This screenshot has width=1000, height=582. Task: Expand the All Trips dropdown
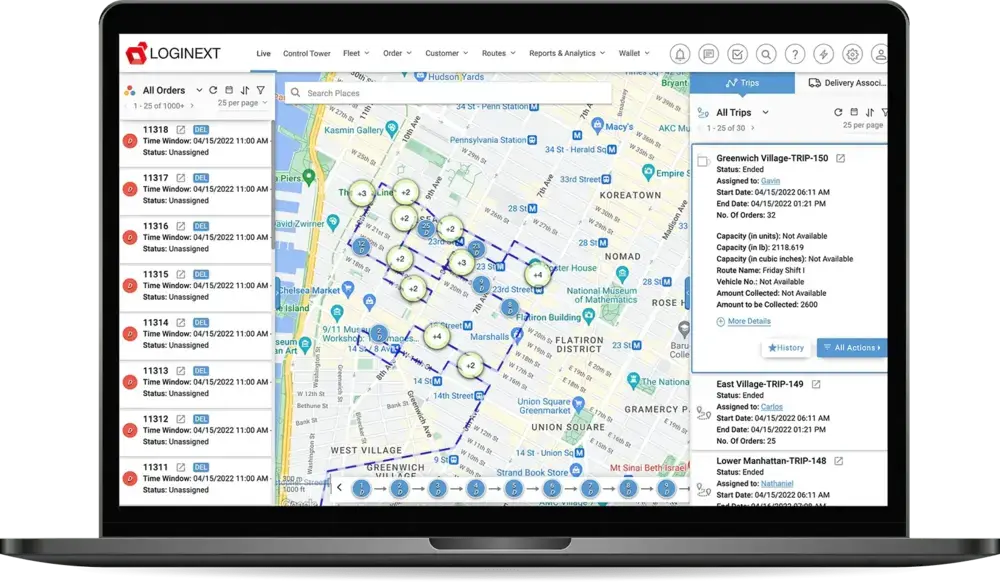click(x=765, y=113)
